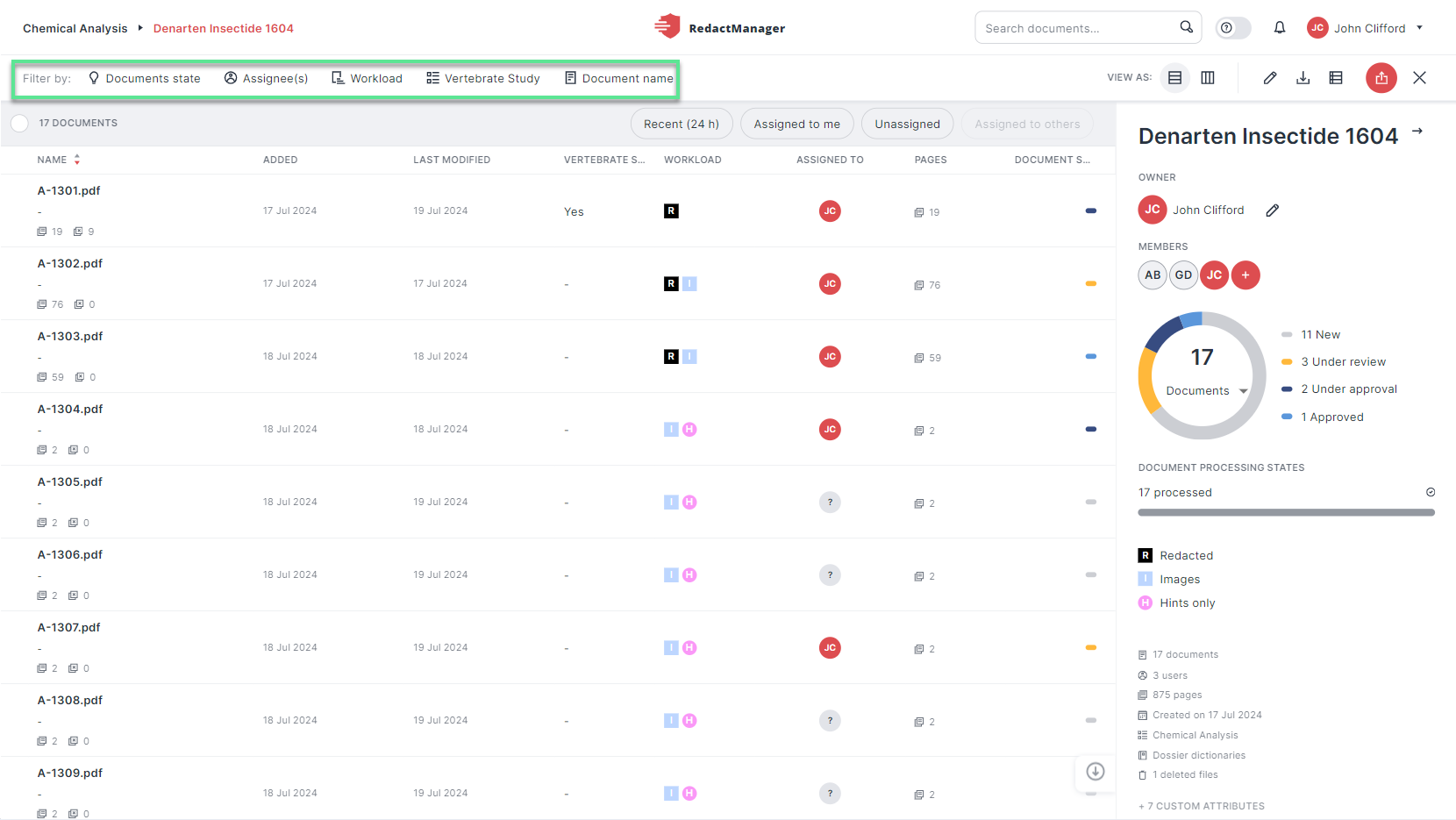Viewport: 1456px width, 820px height.
Task: Toggle the help mode switch
Action: pyautogui.click(x=1232, y=28)
